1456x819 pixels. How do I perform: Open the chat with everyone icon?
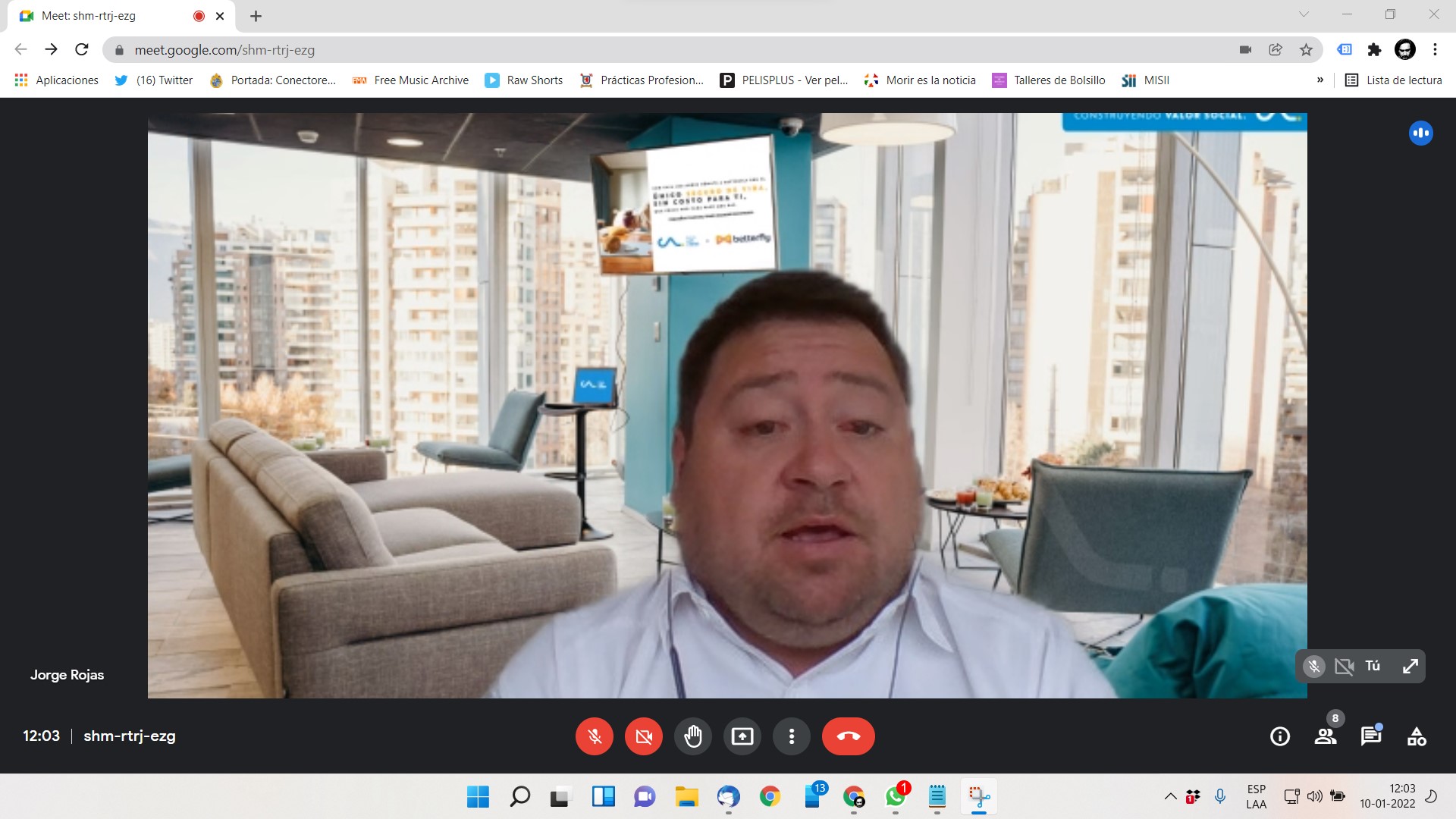pyautogui.click(x=1371, y=736)
